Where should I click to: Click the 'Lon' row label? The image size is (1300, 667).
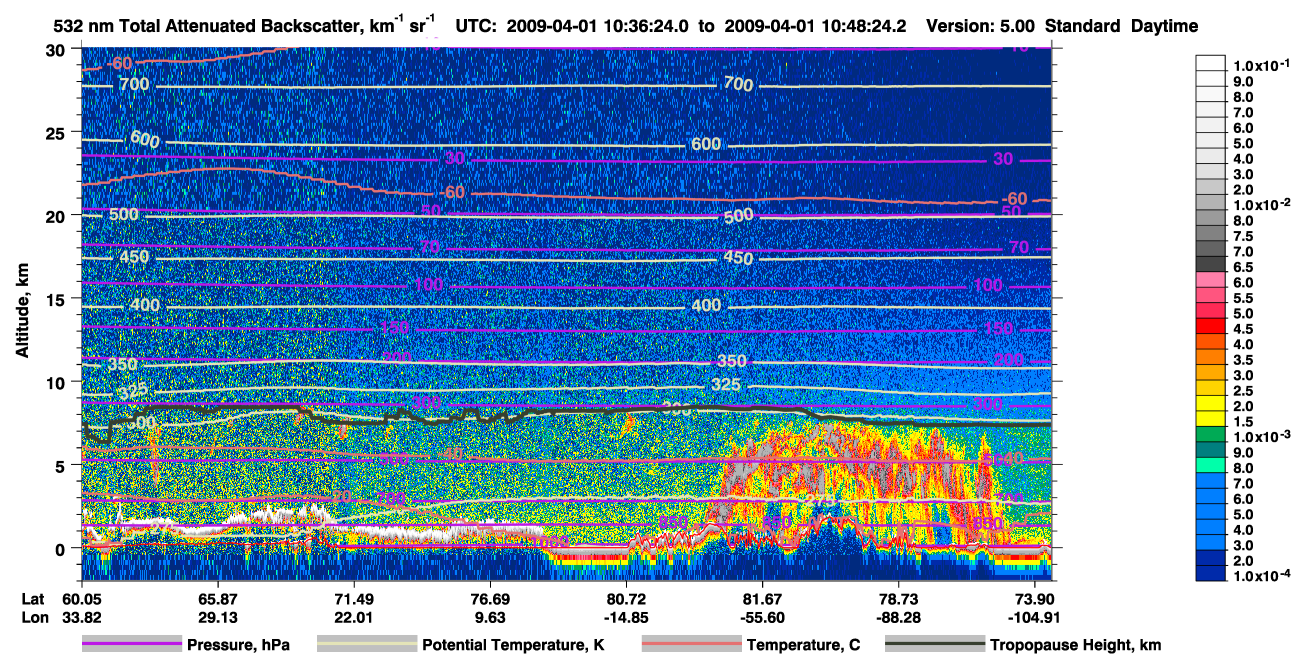pyautogui.click(x=33, y=617)
